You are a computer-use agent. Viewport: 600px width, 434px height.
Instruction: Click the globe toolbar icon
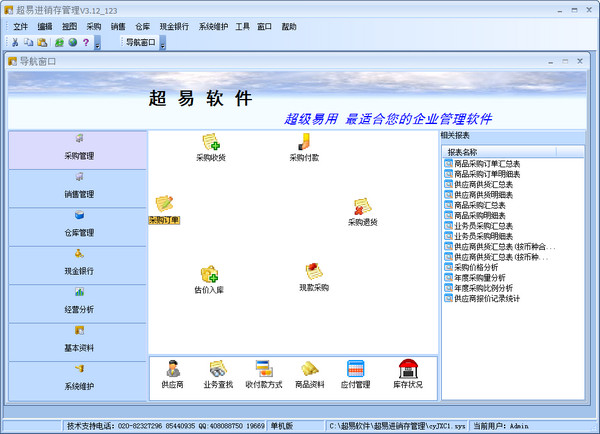73,42
